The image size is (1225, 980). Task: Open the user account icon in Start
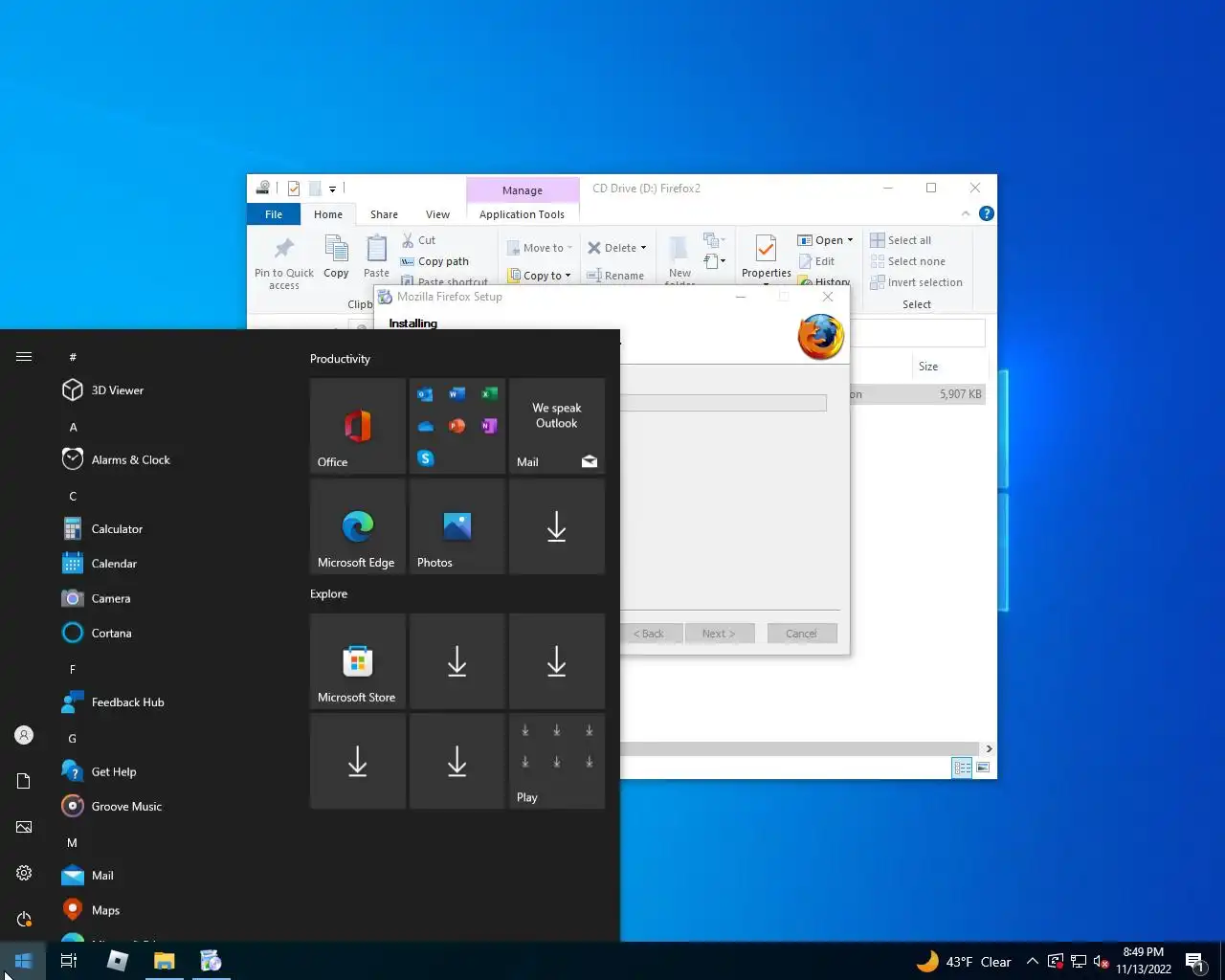pos(24,735)
